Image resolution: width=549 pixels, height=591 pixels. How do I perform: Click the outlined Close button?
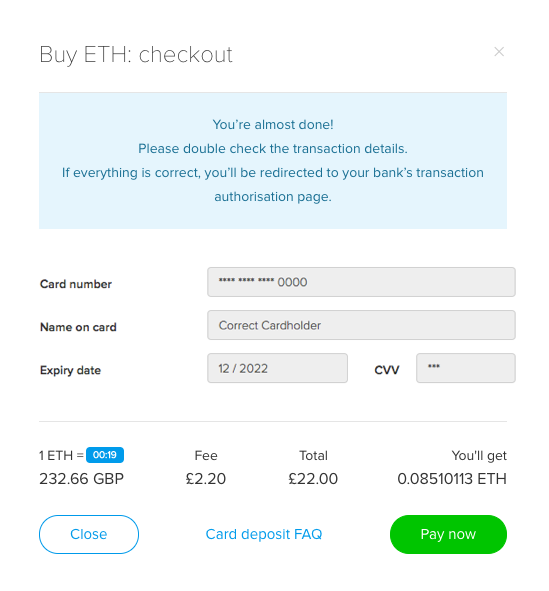click(89, 534)
